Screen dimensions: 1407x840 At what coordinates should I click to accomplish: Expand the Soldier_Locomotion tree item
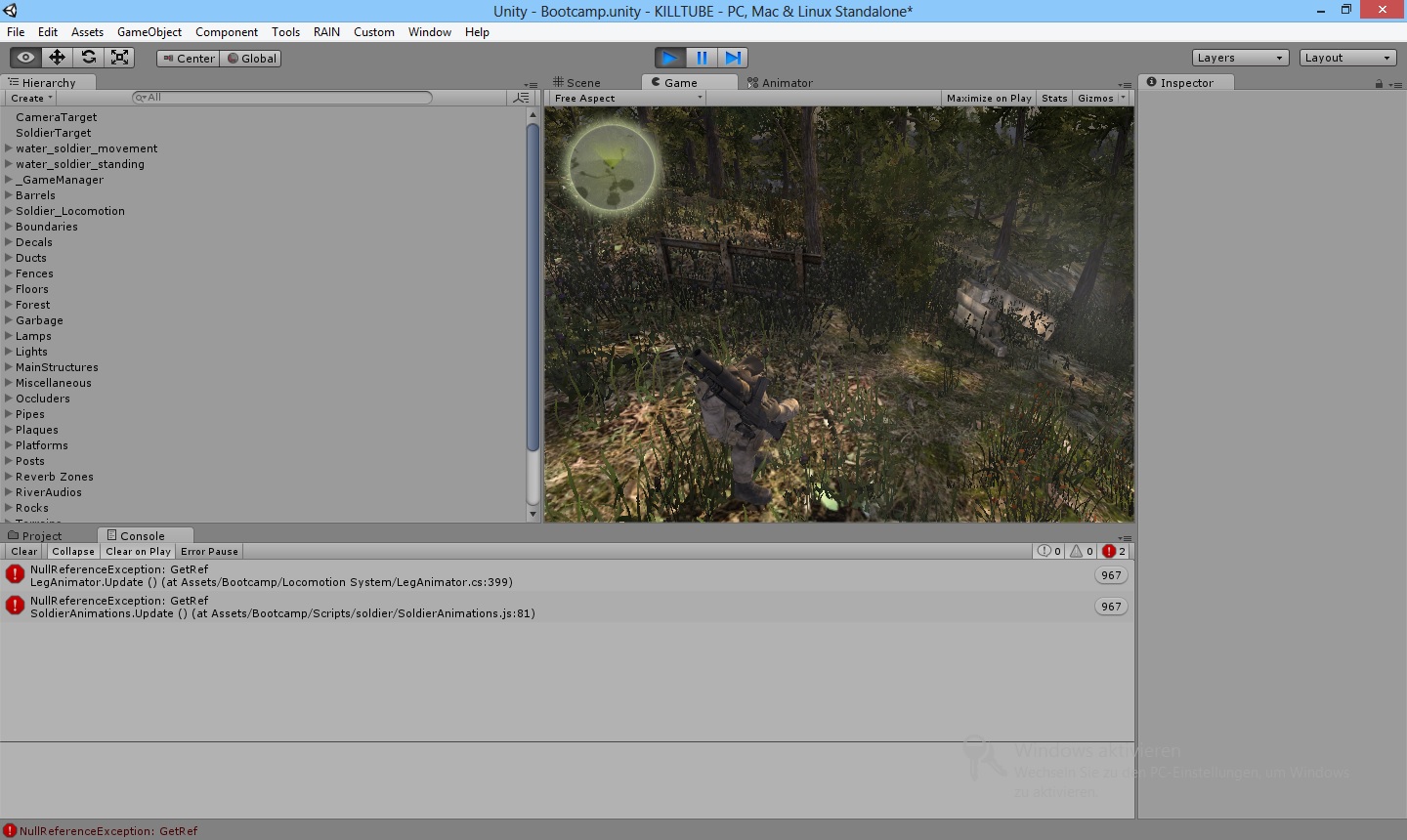[x=9, y=211]
